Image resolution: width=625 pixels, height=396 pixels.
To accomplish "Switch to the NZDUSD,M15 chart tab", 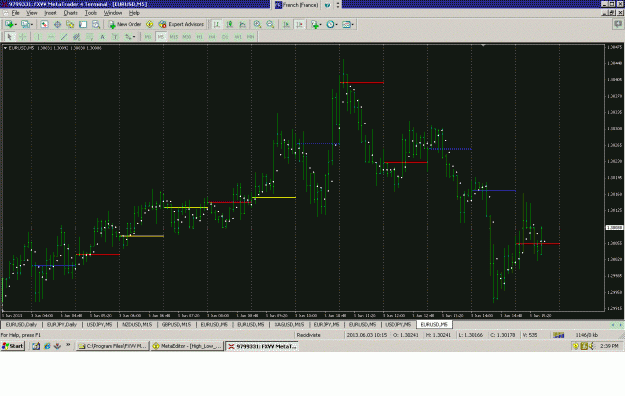I will click(x=137, y=325).
